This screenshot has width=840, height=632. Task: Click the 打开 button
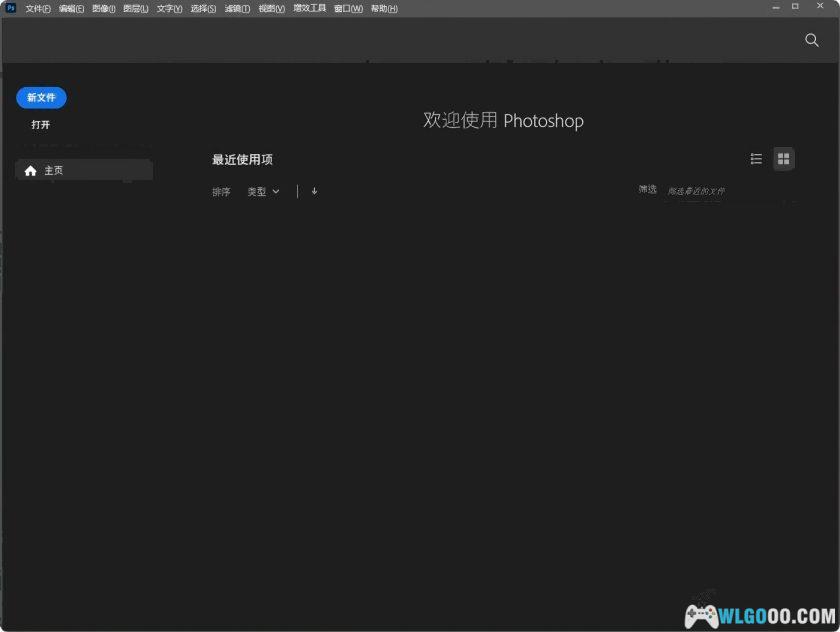tap(40, 124)
